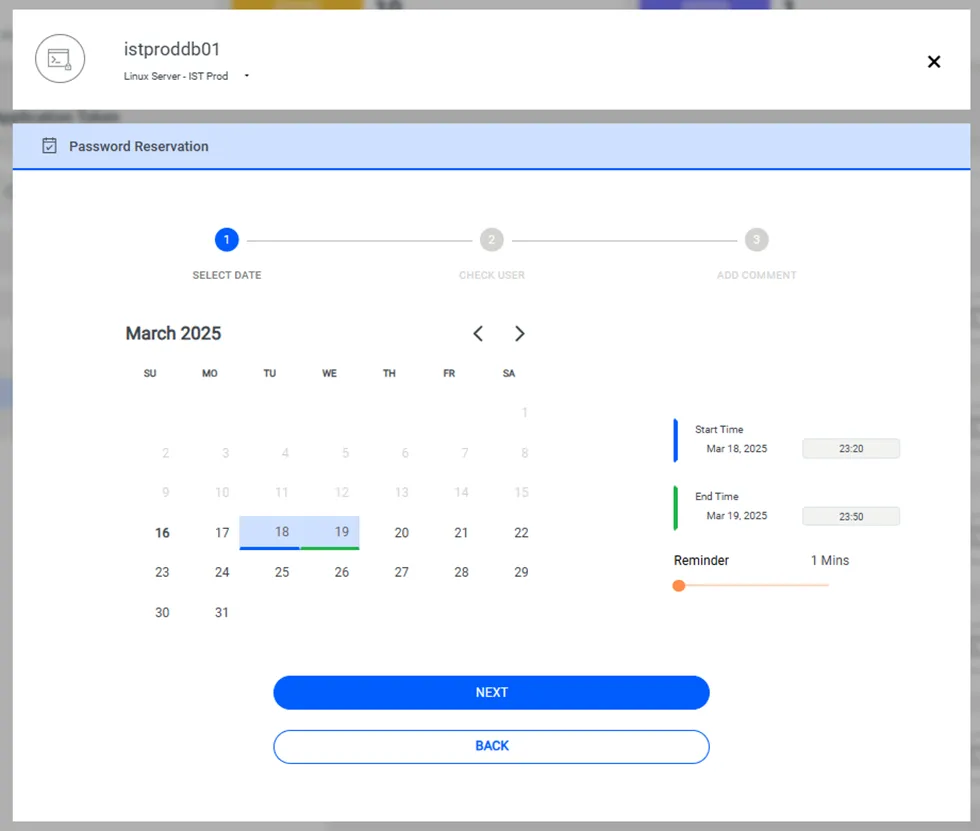Pick March 22 on the calendar

521,533
